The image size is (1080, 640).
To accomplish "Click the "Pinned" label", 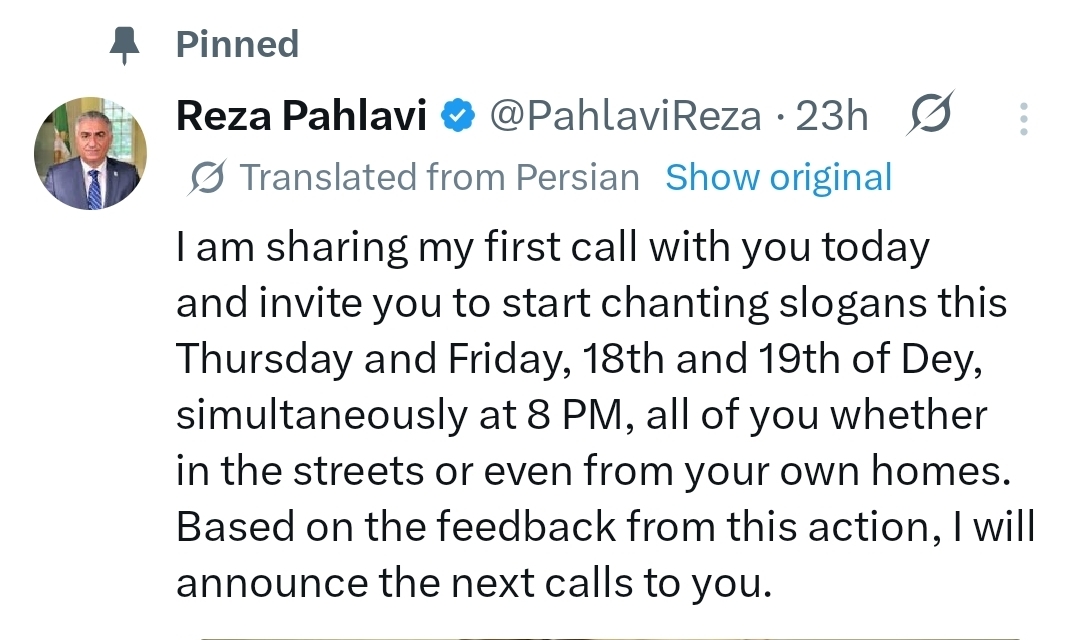I will pos(237,45).
